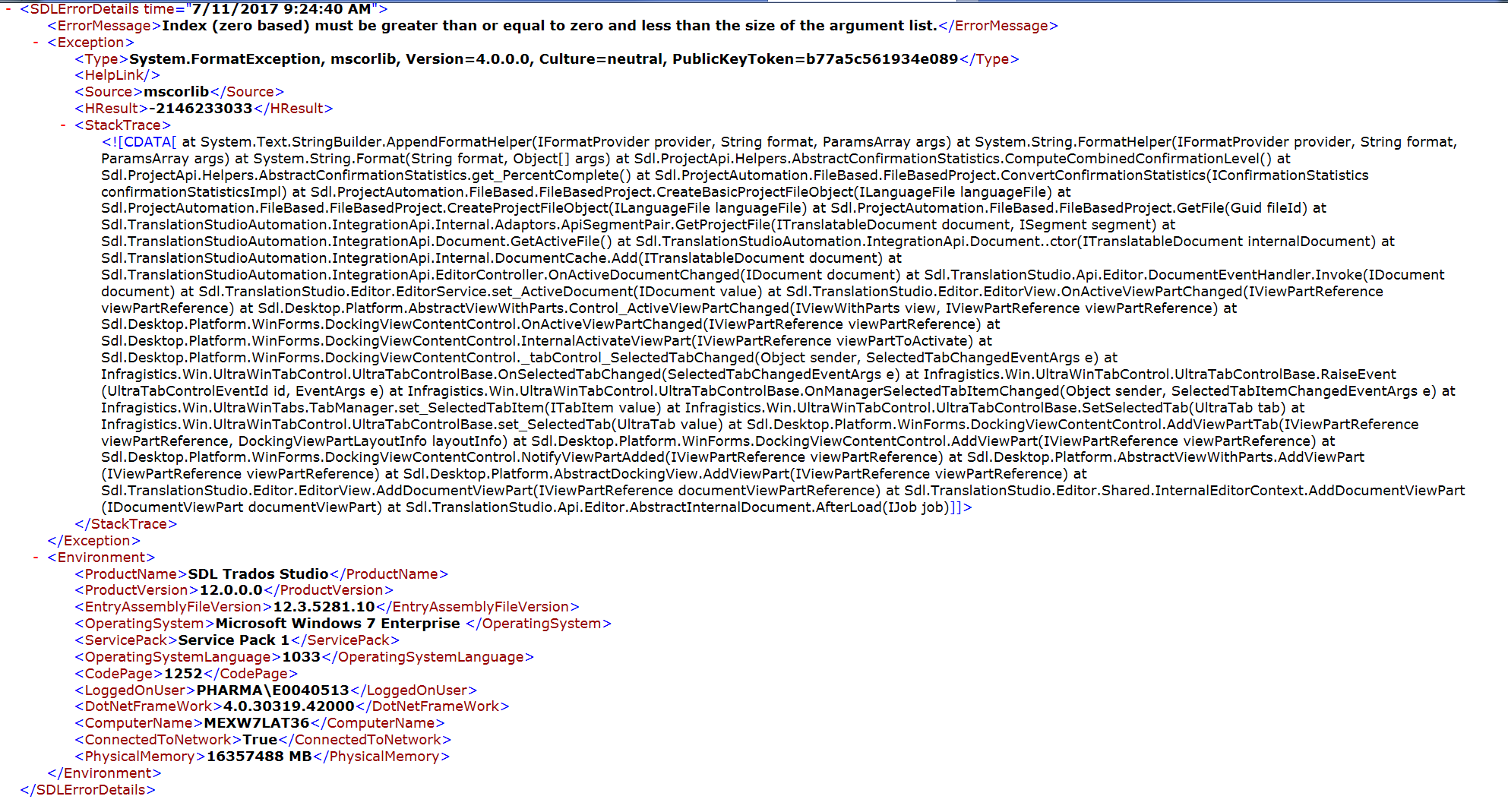1508x812 pixels.
Task: Click the empty HelpLink tag
Action: pos(117,75)
